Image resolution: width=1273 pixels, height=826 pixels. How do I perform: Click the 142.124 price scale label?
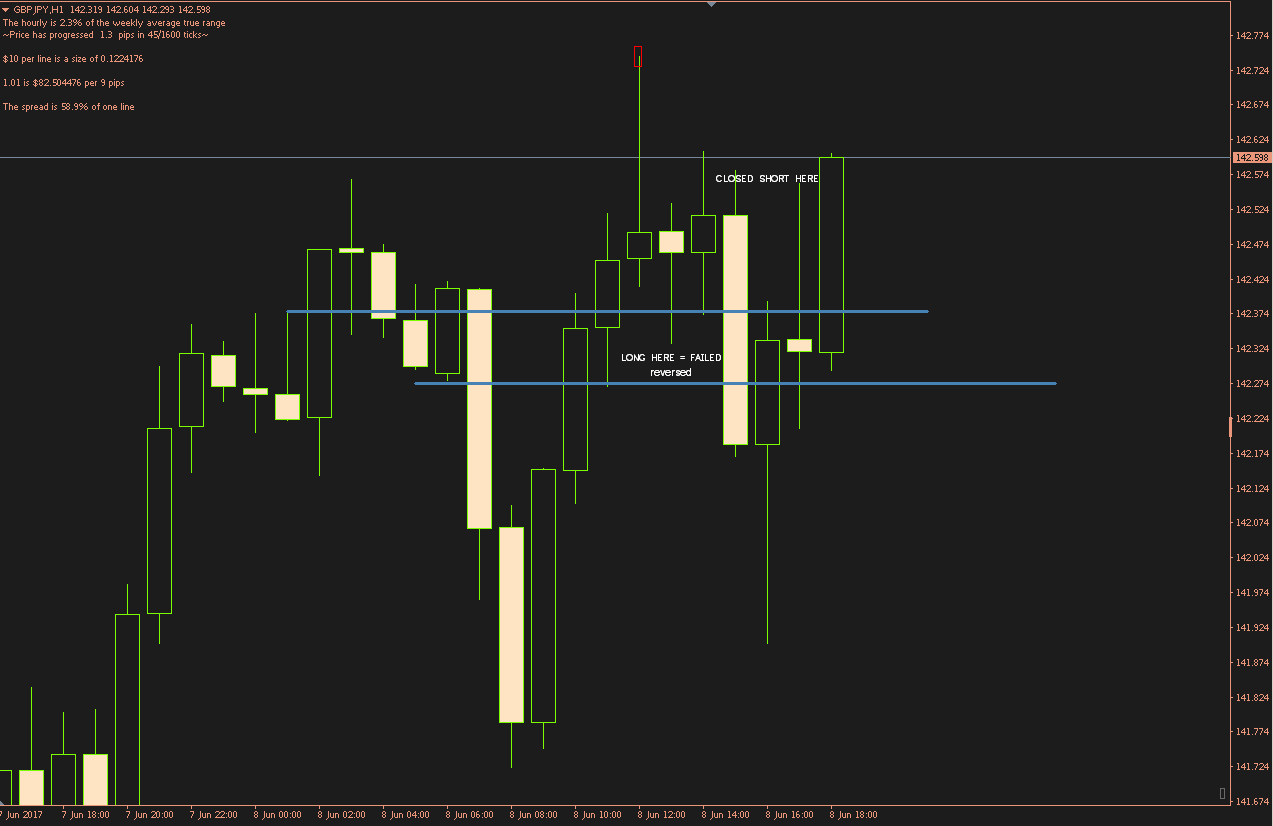click(1252, 489)
